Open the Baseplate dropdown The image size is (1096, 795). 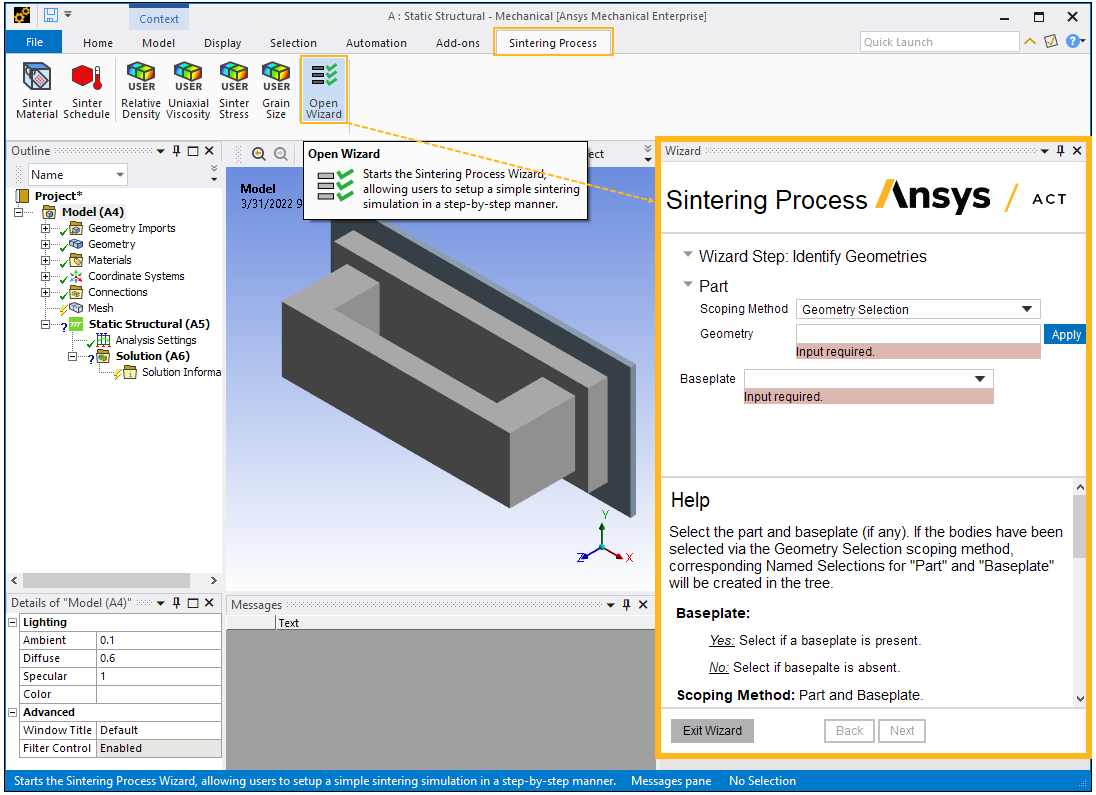868,379
